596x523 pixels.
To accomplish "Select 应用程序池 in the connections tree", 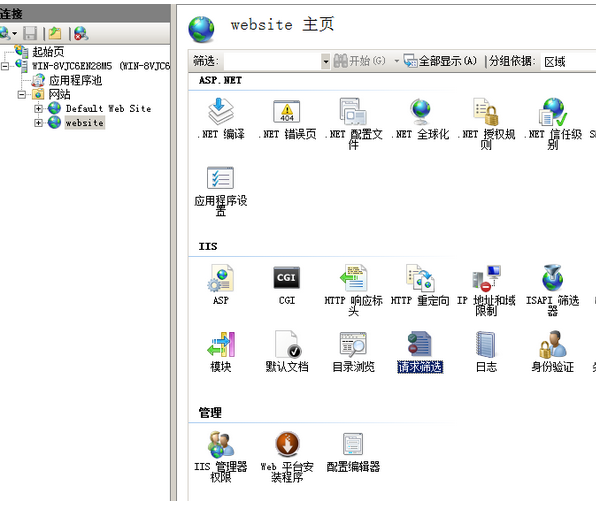I will coord(75,80).
